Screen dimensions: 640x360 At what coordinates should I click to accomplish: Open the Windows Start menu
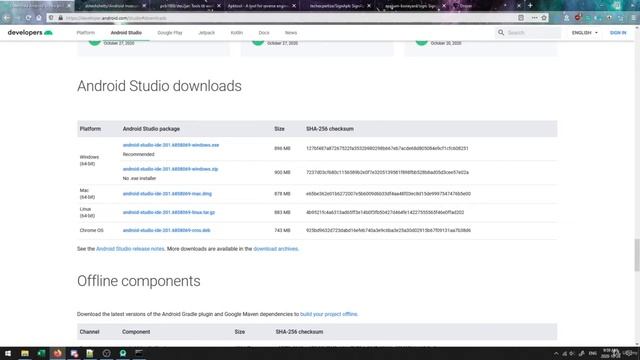(x=8, y=353)
